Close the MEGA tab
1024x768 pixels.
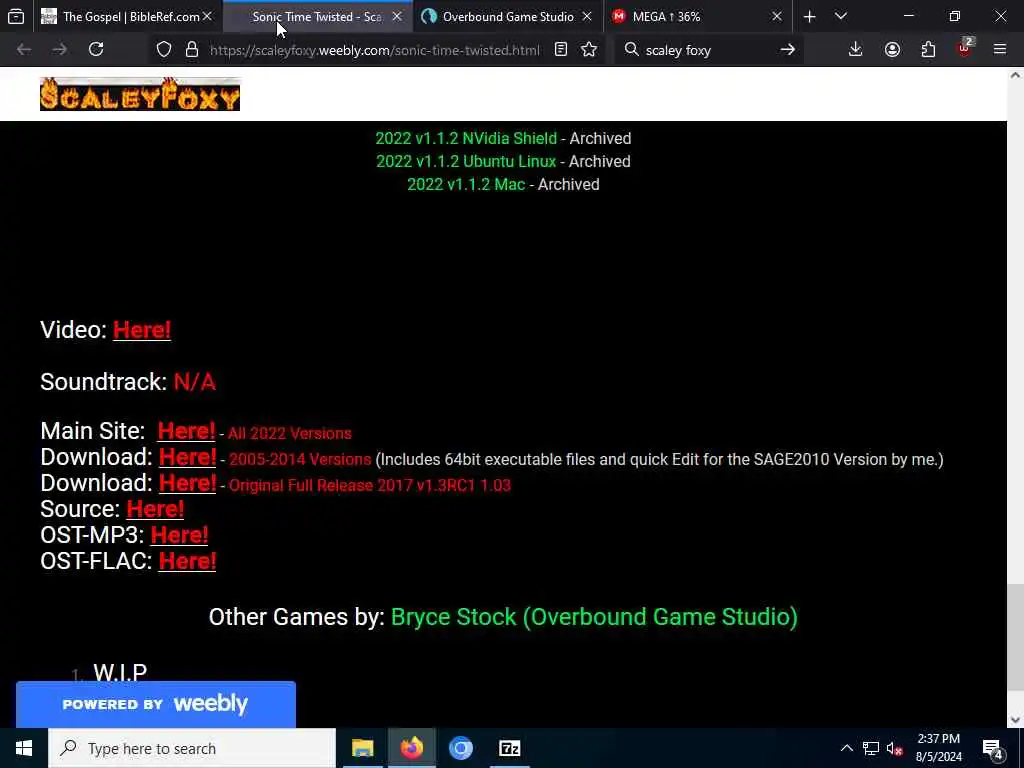click(x=777, y=17)
